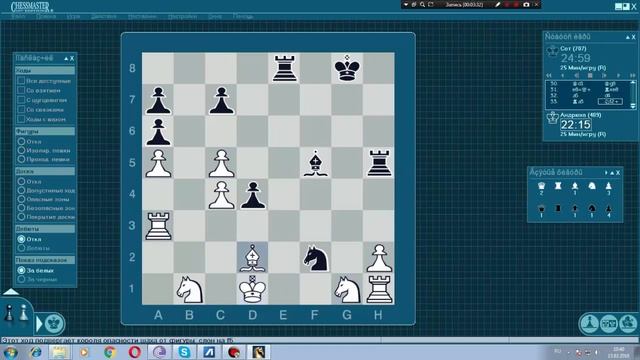Select the black king on g8

pos(347,68)
